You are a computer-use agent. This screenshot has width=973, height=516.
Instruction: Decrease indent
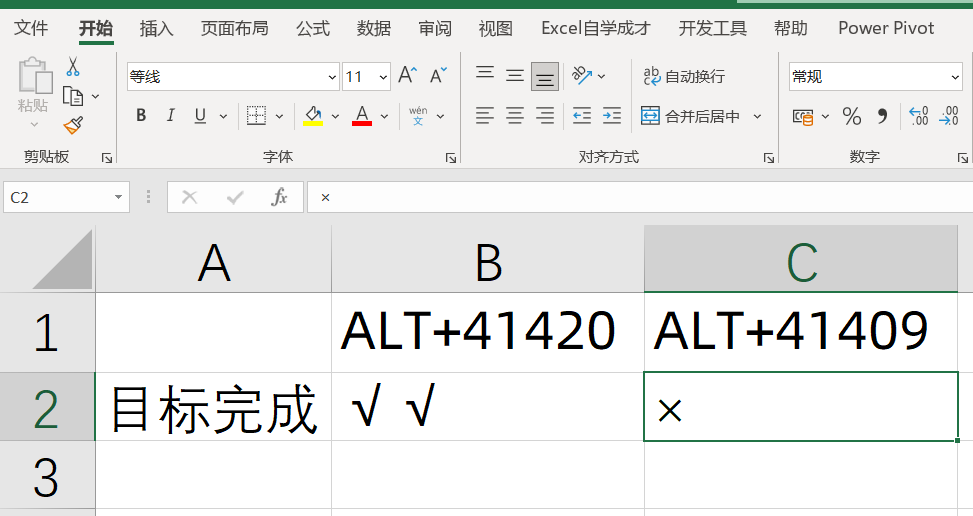582,116
